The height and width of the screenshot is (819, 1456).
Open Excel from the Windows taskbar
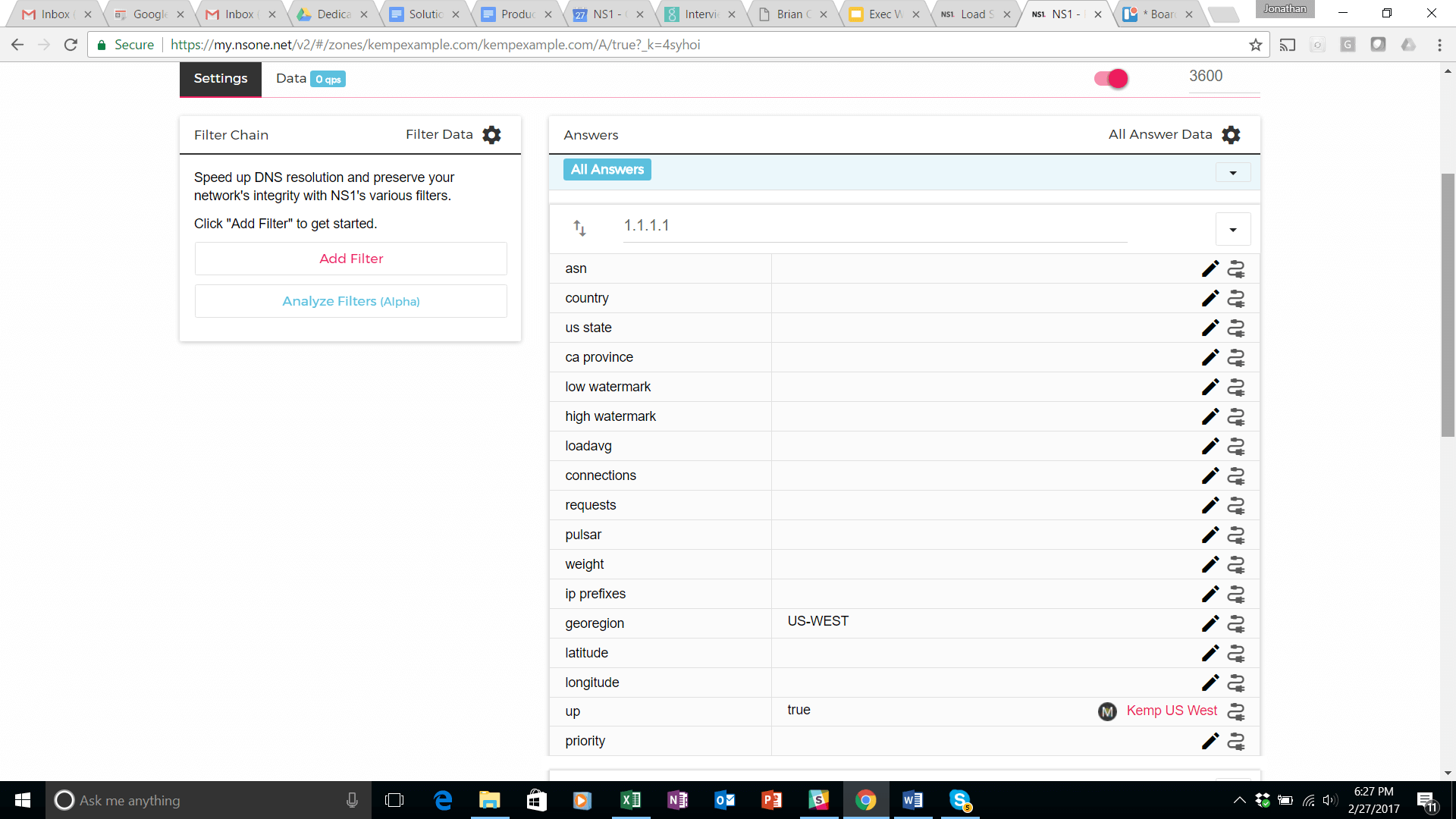point(630,800)
